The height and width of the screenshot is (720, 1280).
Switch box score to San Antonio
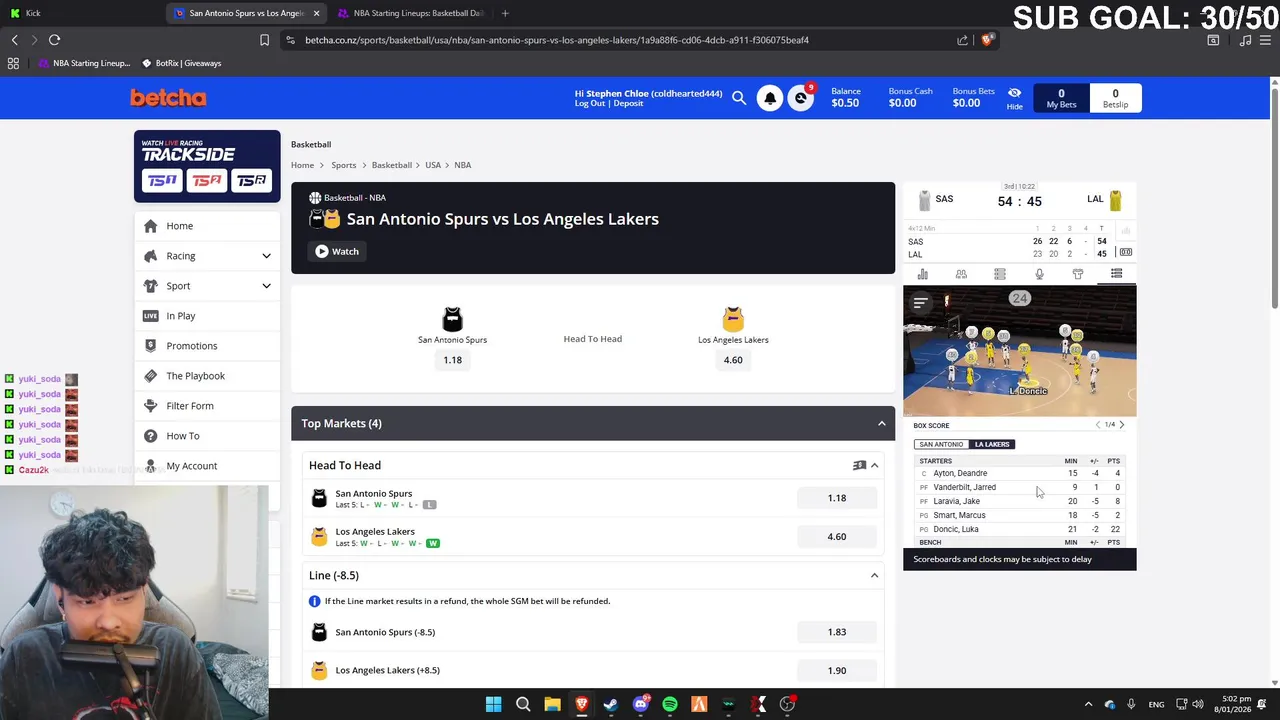click(941, 444)
